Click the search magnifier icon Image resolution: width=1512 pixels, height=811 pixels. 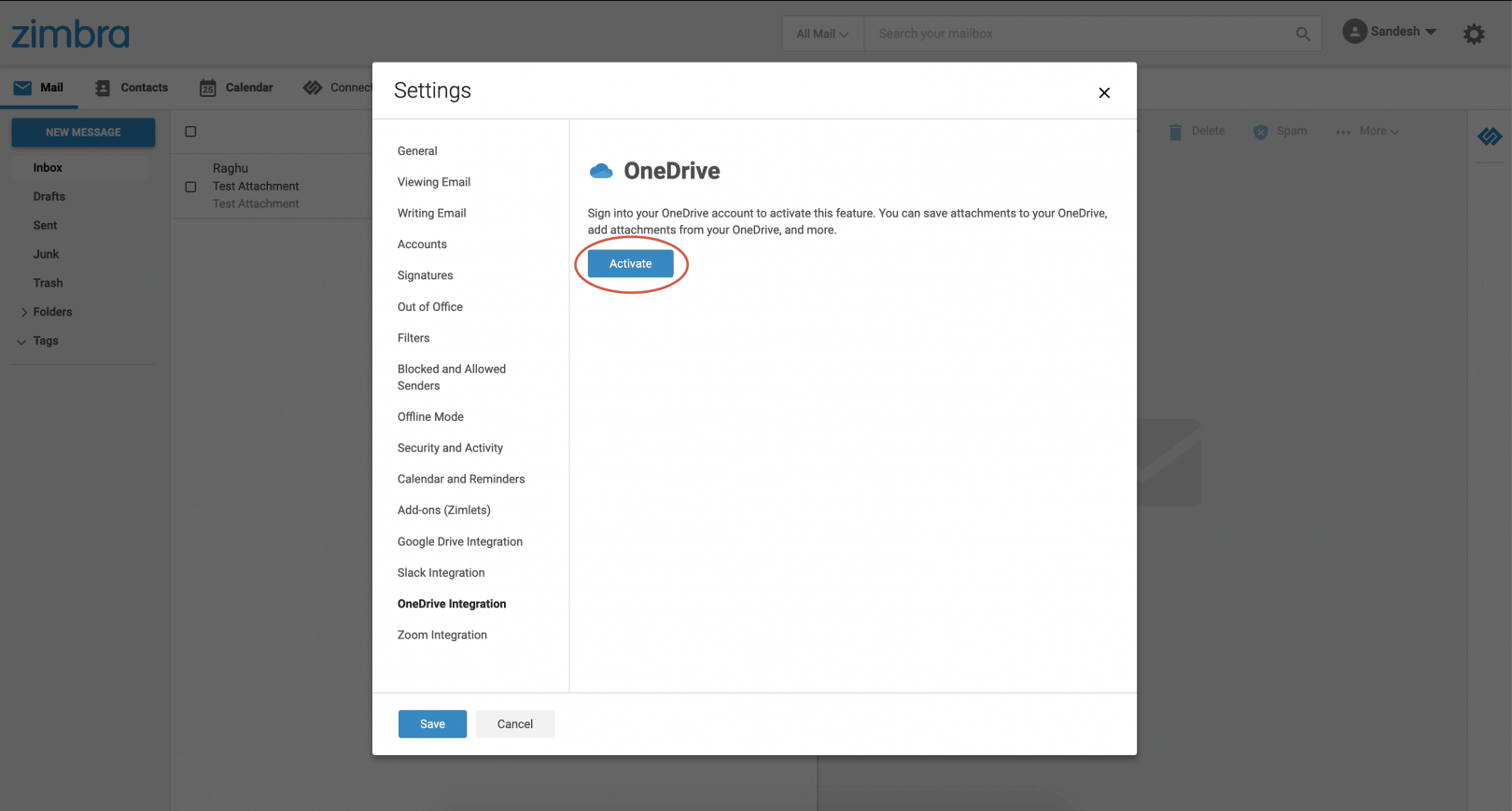click(x=1303, y=34)
